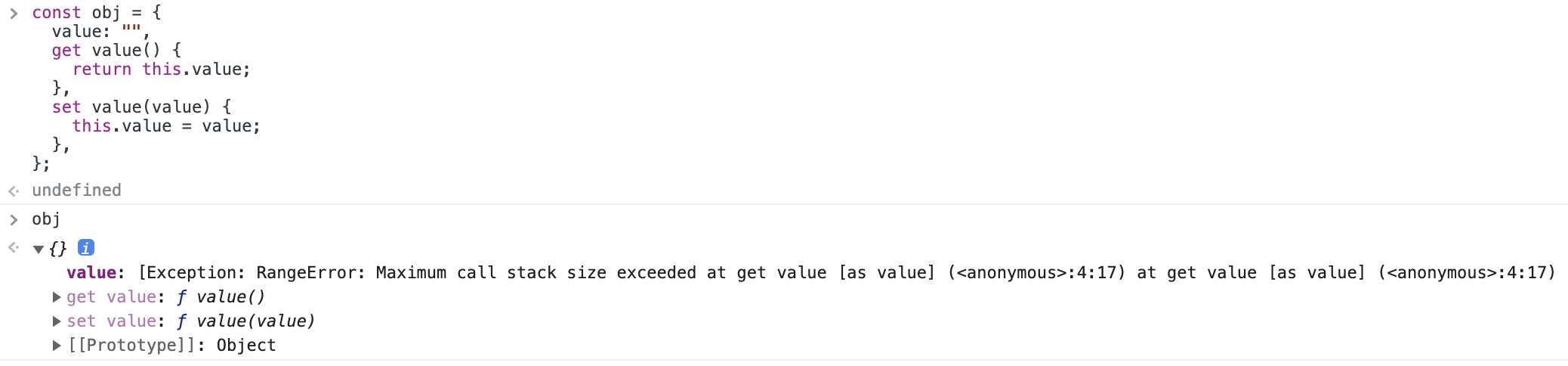Expand the [[Prototype]] entry
1568x366 pixels.
pyautogui.click(x=57, y=346)
